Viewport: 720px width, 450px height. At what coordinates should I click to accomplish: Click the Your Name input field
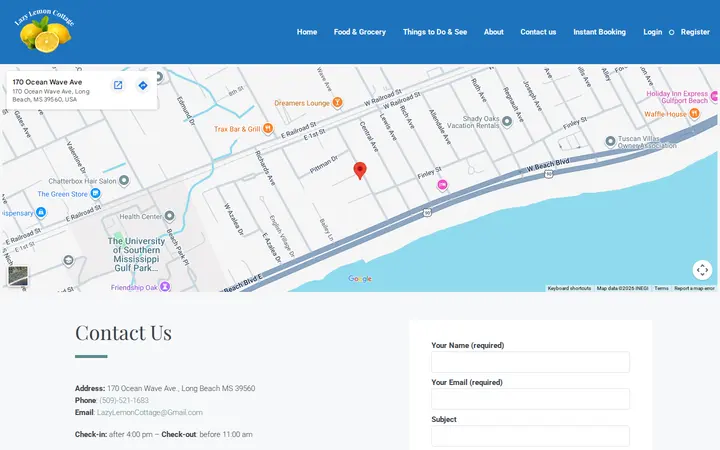click(x=530, y=362)
